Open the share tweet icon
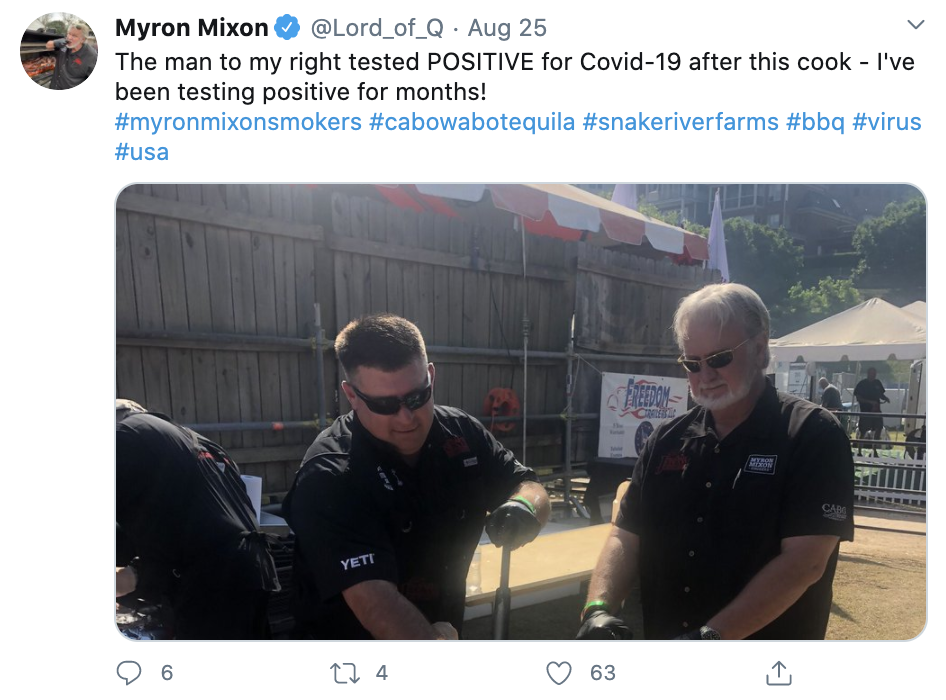 (778, 673)
